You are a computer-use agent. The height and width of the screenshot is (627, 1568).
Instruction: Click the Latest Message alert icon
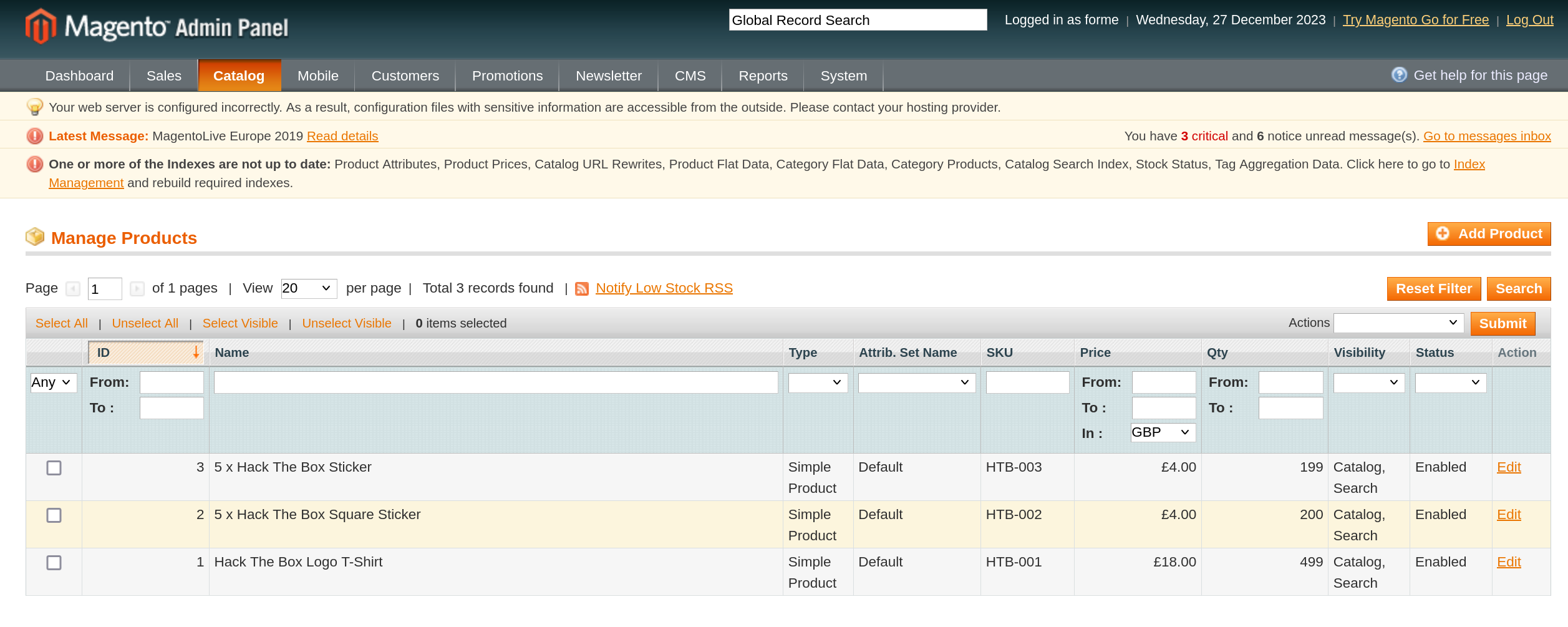35,136
